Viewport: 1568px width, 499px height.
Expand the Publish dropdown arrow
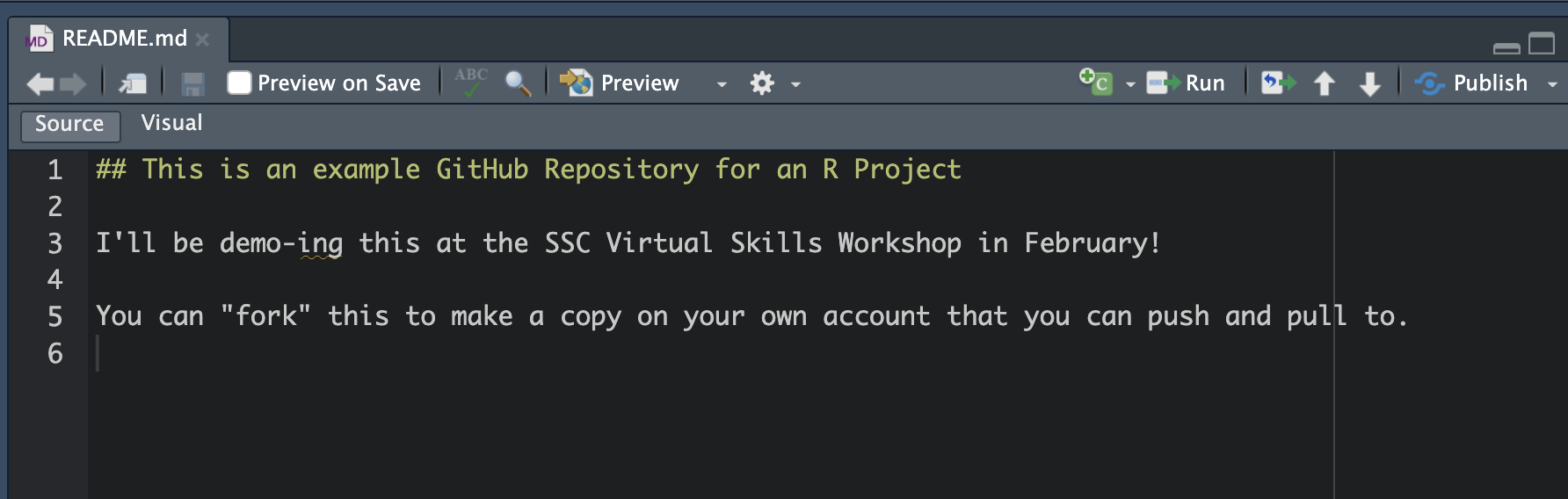tap(1552, 84)
